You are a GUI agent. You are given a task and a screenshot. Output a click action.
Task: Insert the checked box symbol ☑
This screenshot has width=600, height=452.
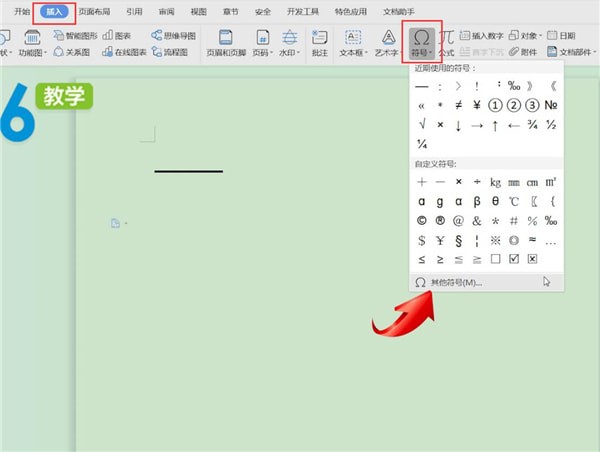pyautogui.click(x=514, y=259)
